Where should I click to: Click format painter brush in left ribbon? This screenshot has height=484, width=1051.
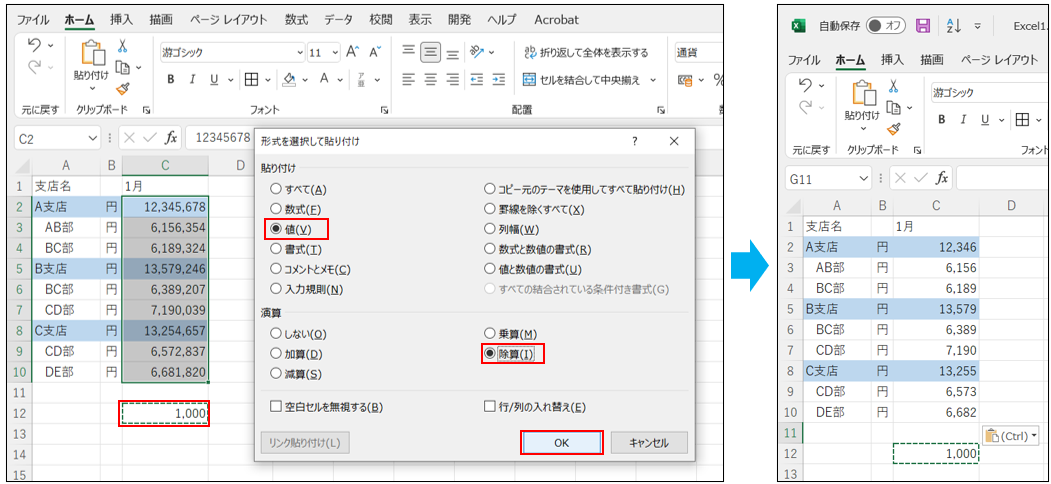[x=122, y=88]
